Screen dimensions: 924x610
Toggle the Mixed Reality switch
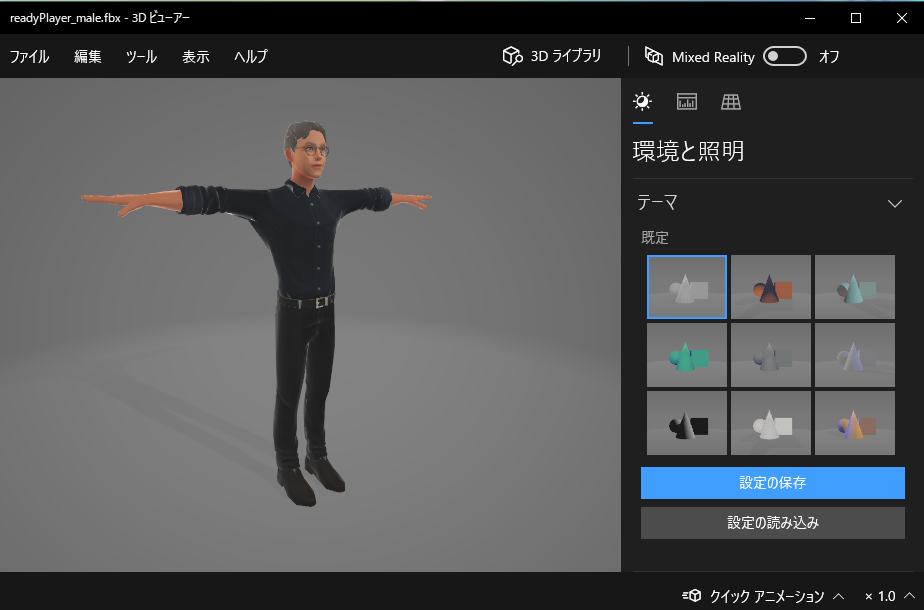tap(784, 57)
